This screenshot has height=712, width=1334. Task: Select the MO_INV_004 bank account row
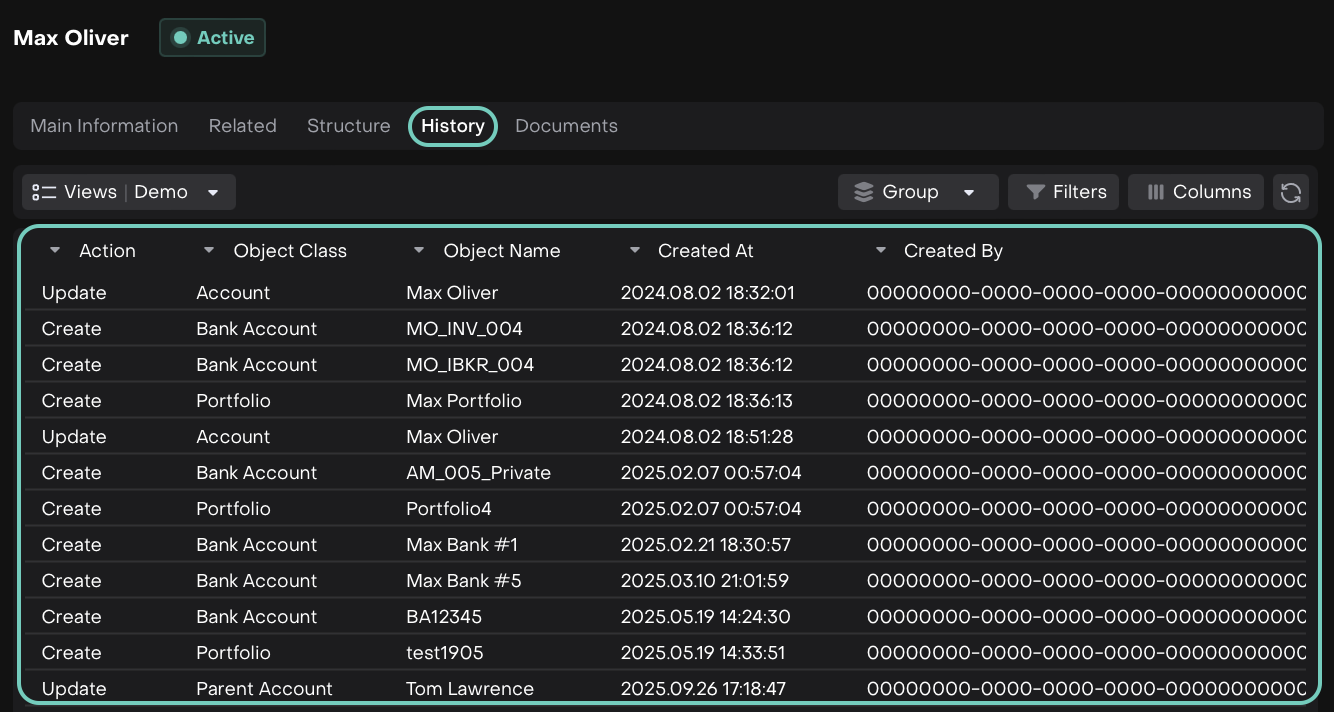pyautogui.click(x=463, y=329)
